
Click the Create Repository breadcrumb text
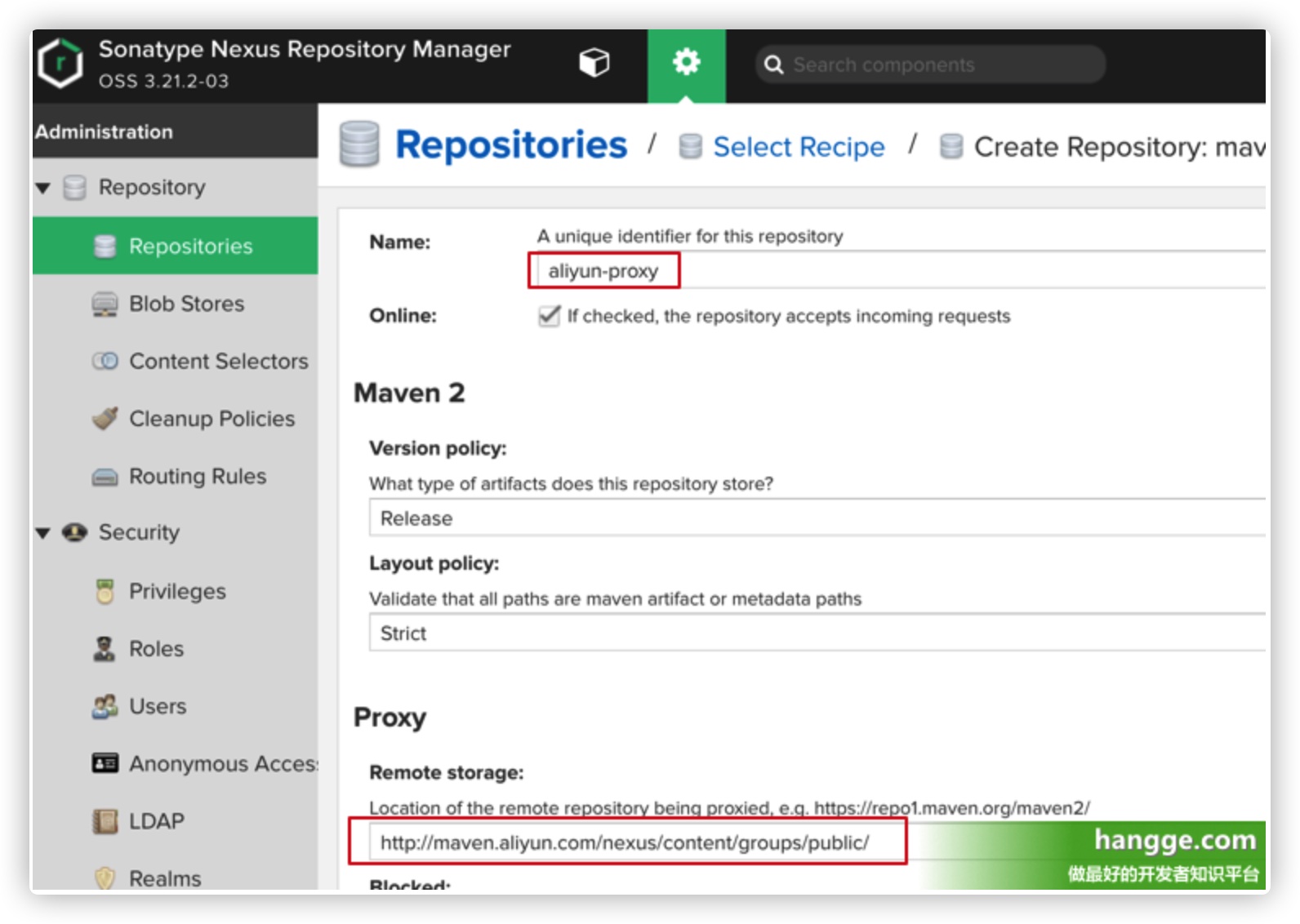click(x=1120, y=147)
